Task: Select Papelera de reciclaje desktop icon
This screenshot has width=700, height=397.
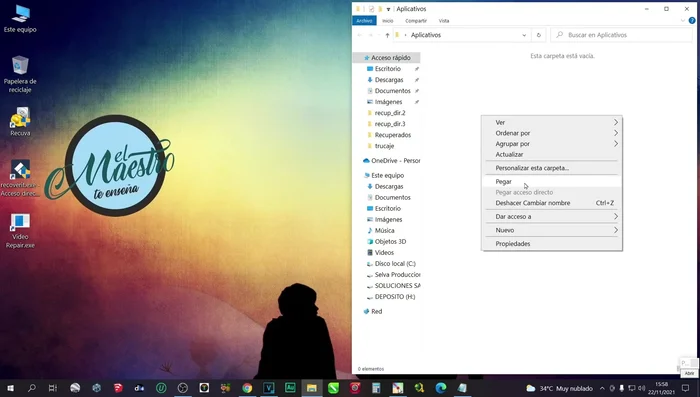Action: click(x=20, y=74)
